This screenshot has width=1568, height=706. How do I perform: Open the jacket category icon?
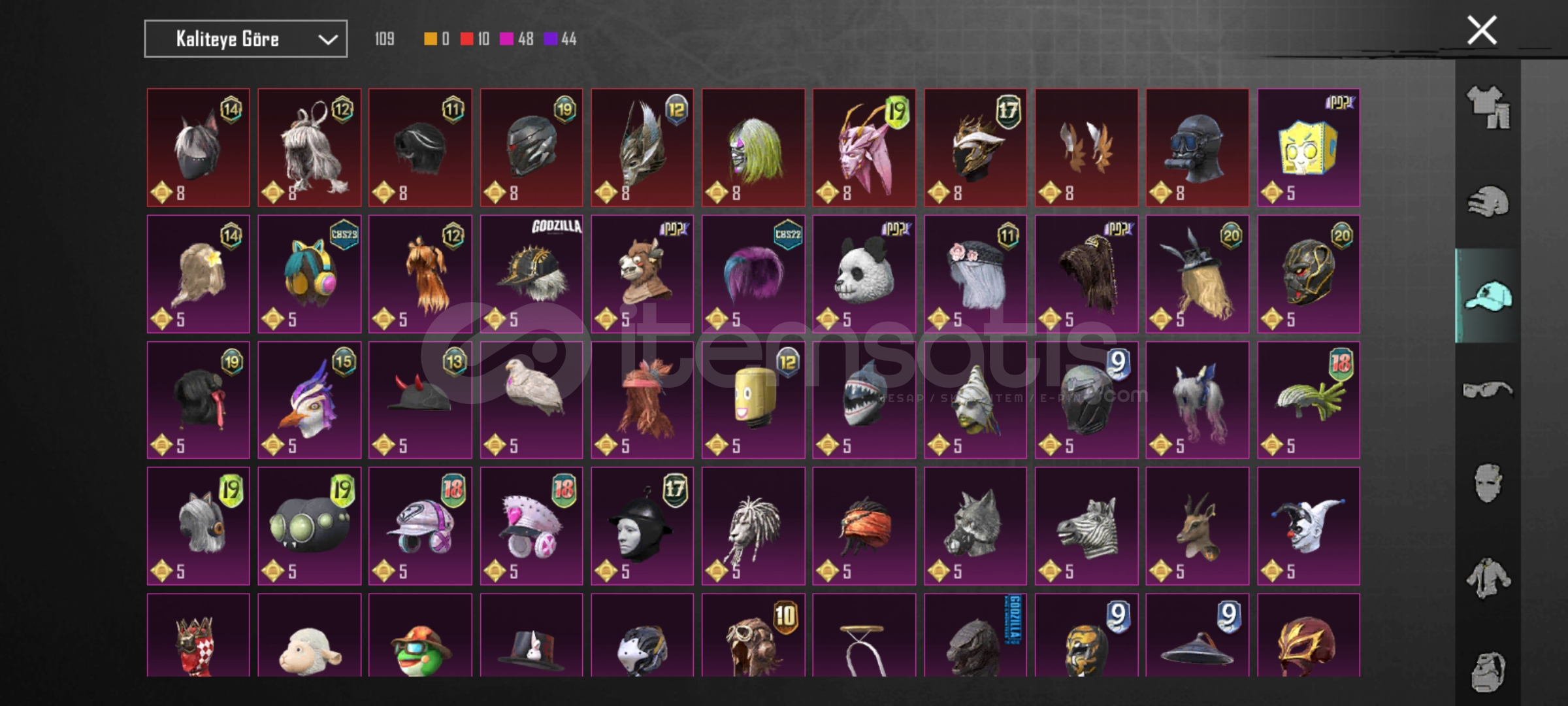point(1488,578)
